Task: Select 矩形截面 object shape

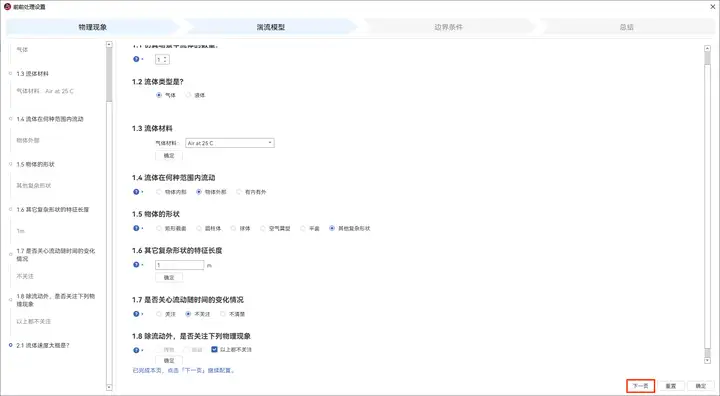Action: click(x=159, y=228)
